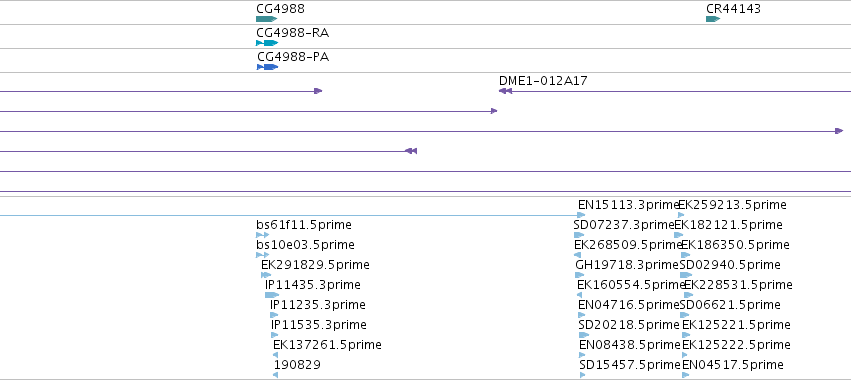Click the IP11435.3prime EST bar
Image resolution: width=851 pixels, height=380 pixels.
click(x=272, y=295)
